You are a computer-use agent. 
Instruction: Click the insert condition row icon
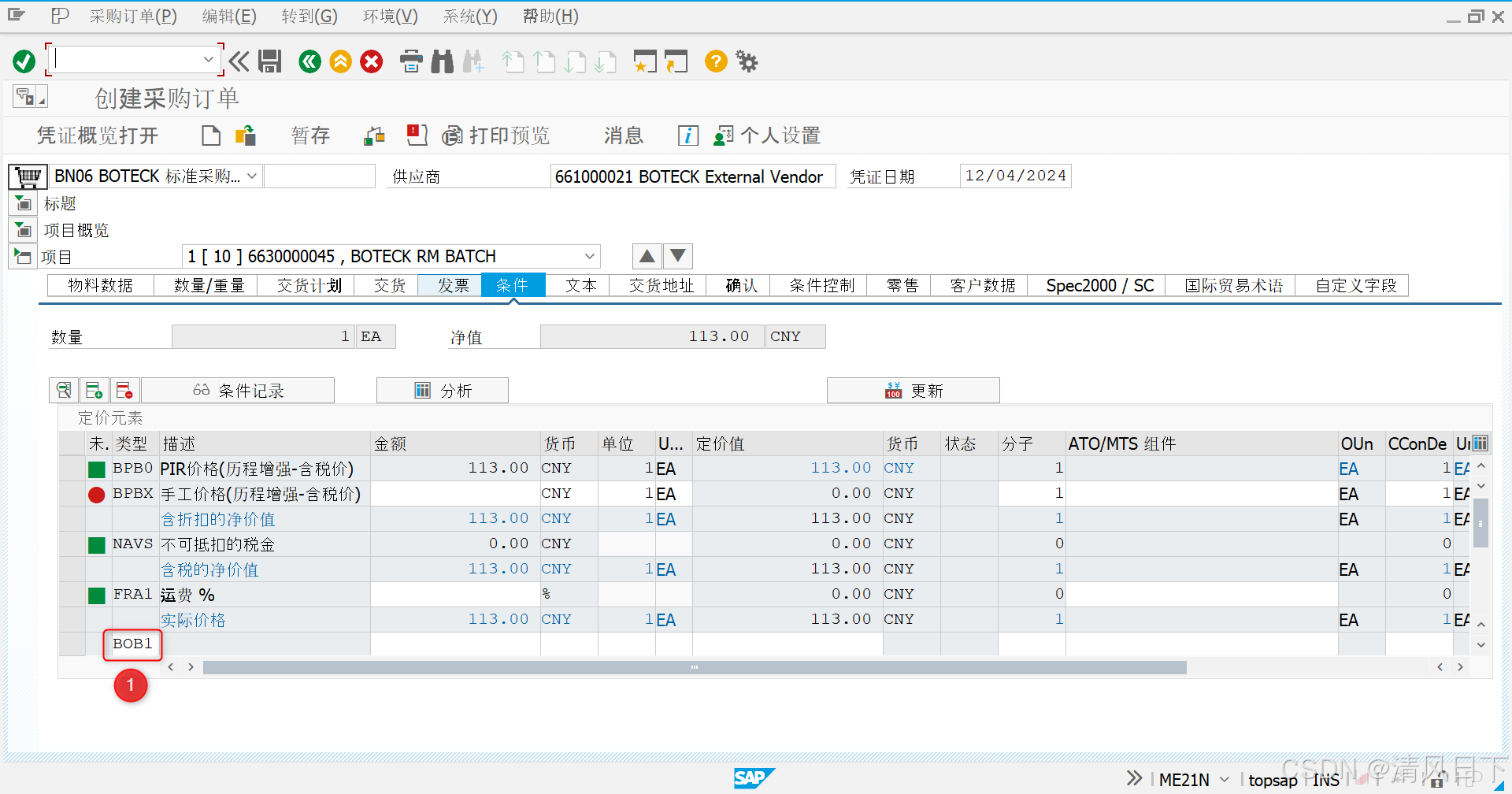pyautogui.click(x=94, y=390)
